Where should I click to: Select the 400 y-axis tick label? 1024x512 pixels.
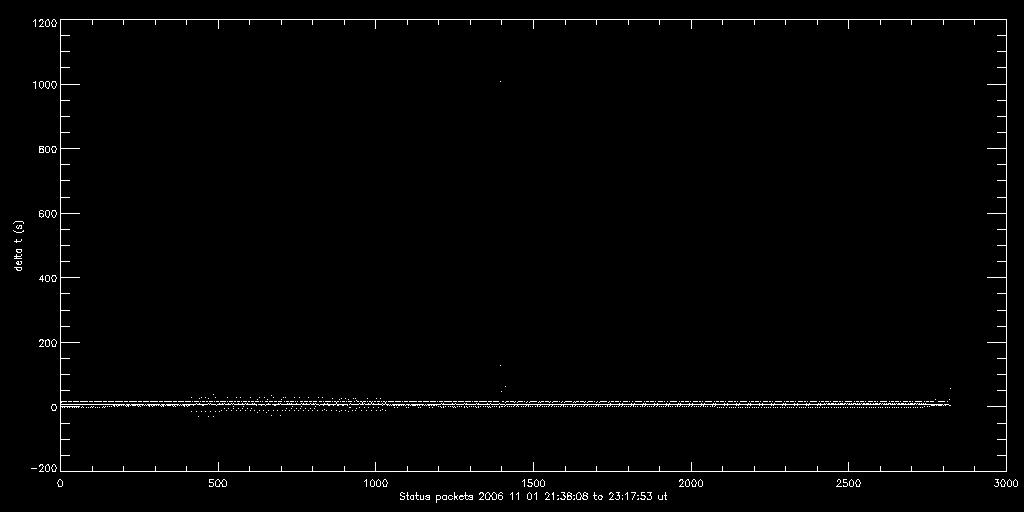click(x=46, y=278)
